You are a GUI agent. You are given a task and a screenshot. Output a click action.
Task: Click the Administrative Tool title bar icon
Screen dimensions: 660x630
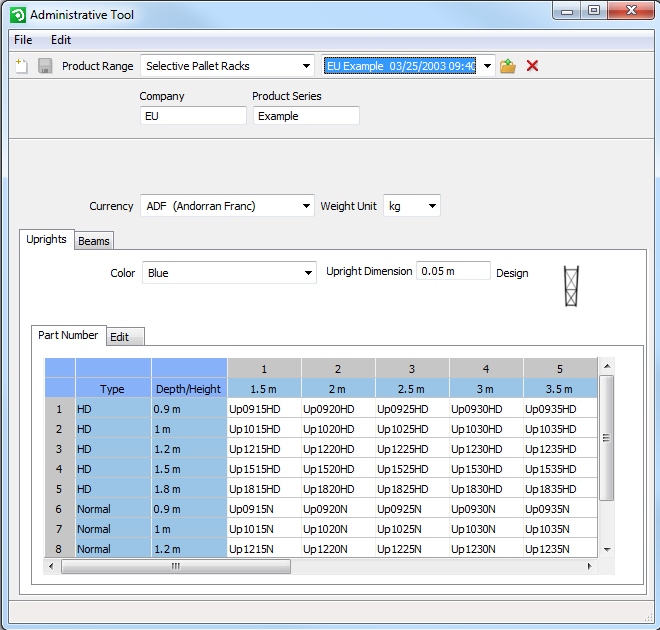[x=17, y=14]
